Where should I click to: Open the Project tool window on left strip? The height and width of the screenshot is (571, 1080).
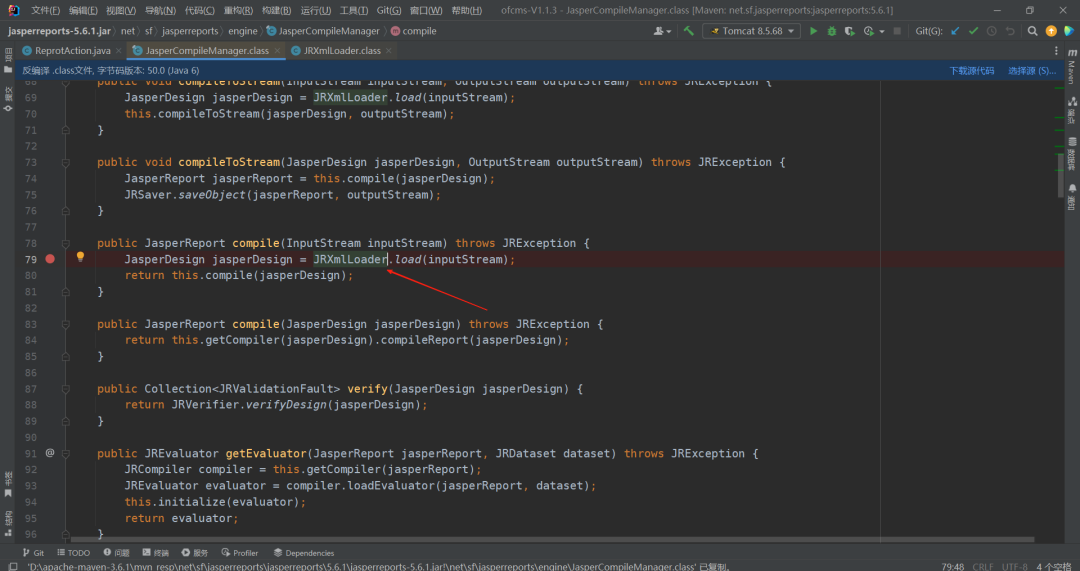8,61
